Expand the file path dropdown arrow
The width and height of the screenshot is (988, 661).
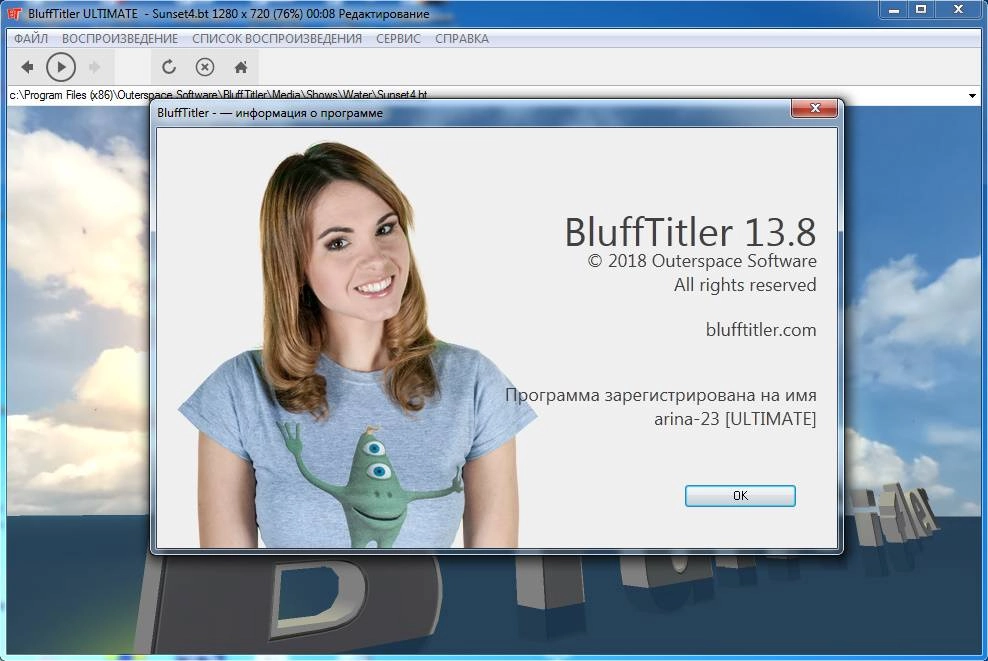[972, 96]
